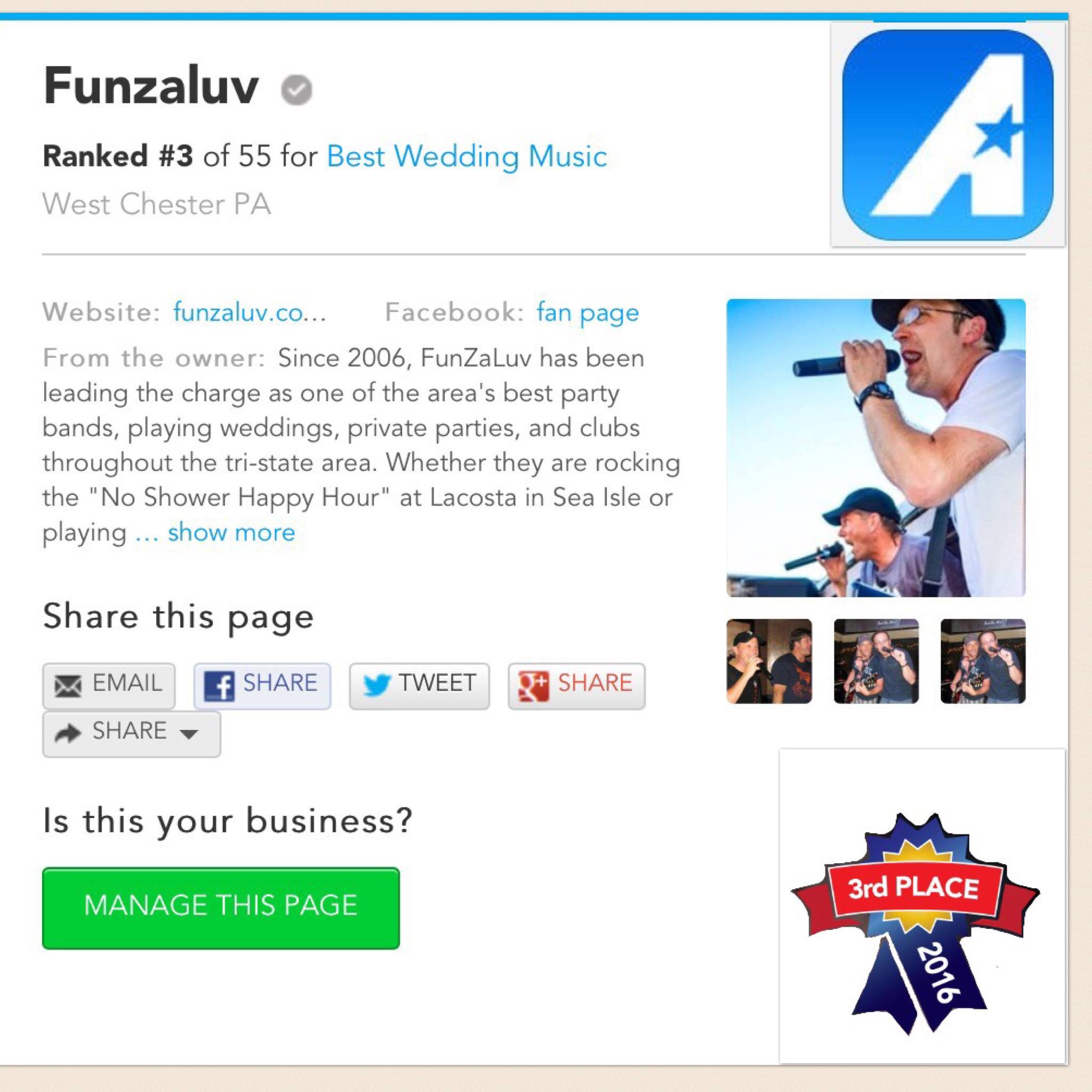Viewport: 1092px width, 1092px height.
Task: Select the middle small photo thumbnail
Action: pos(876,661)
